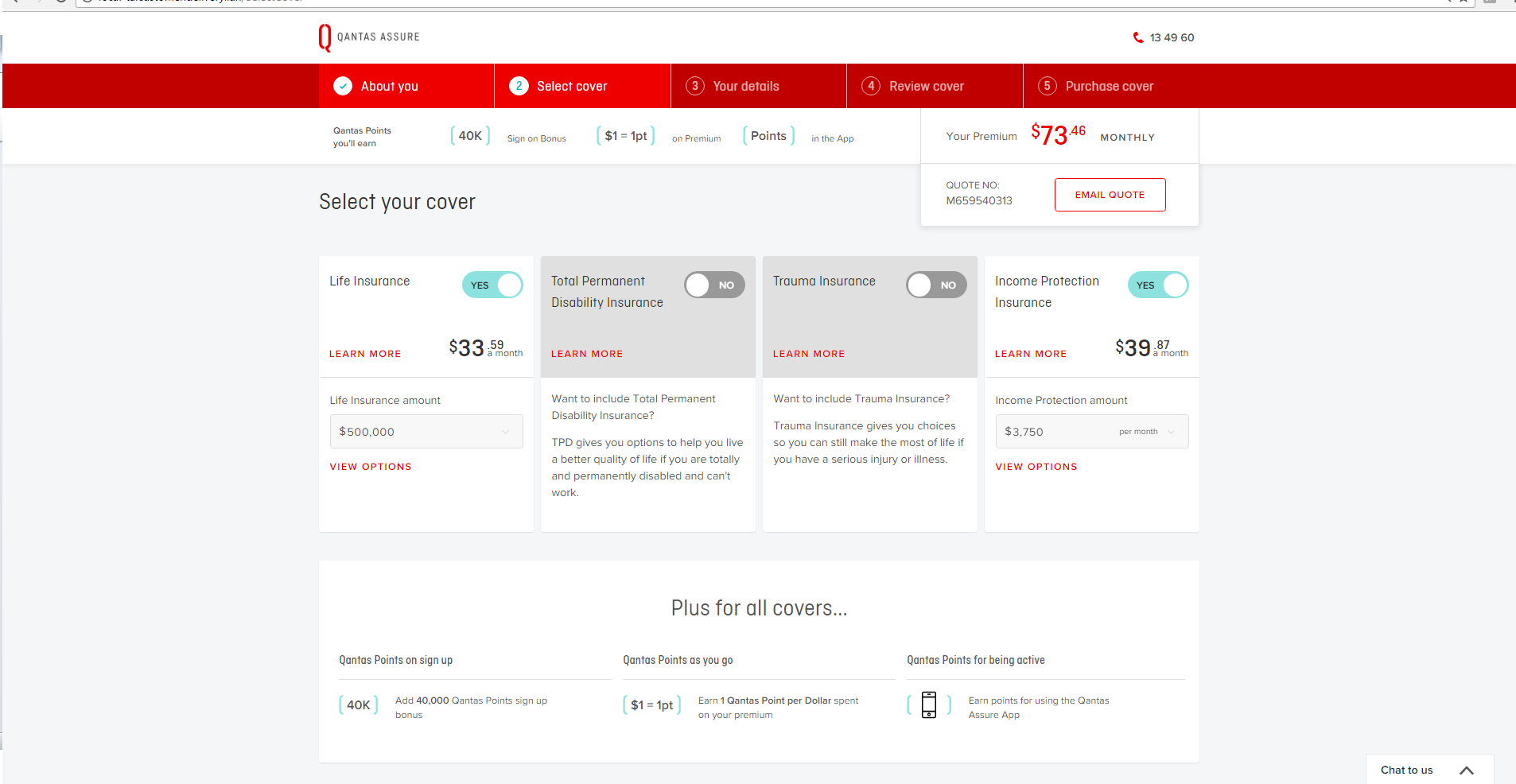Turn off Life Insurance toggle
1516x784 pixels.
pos(492,285)
